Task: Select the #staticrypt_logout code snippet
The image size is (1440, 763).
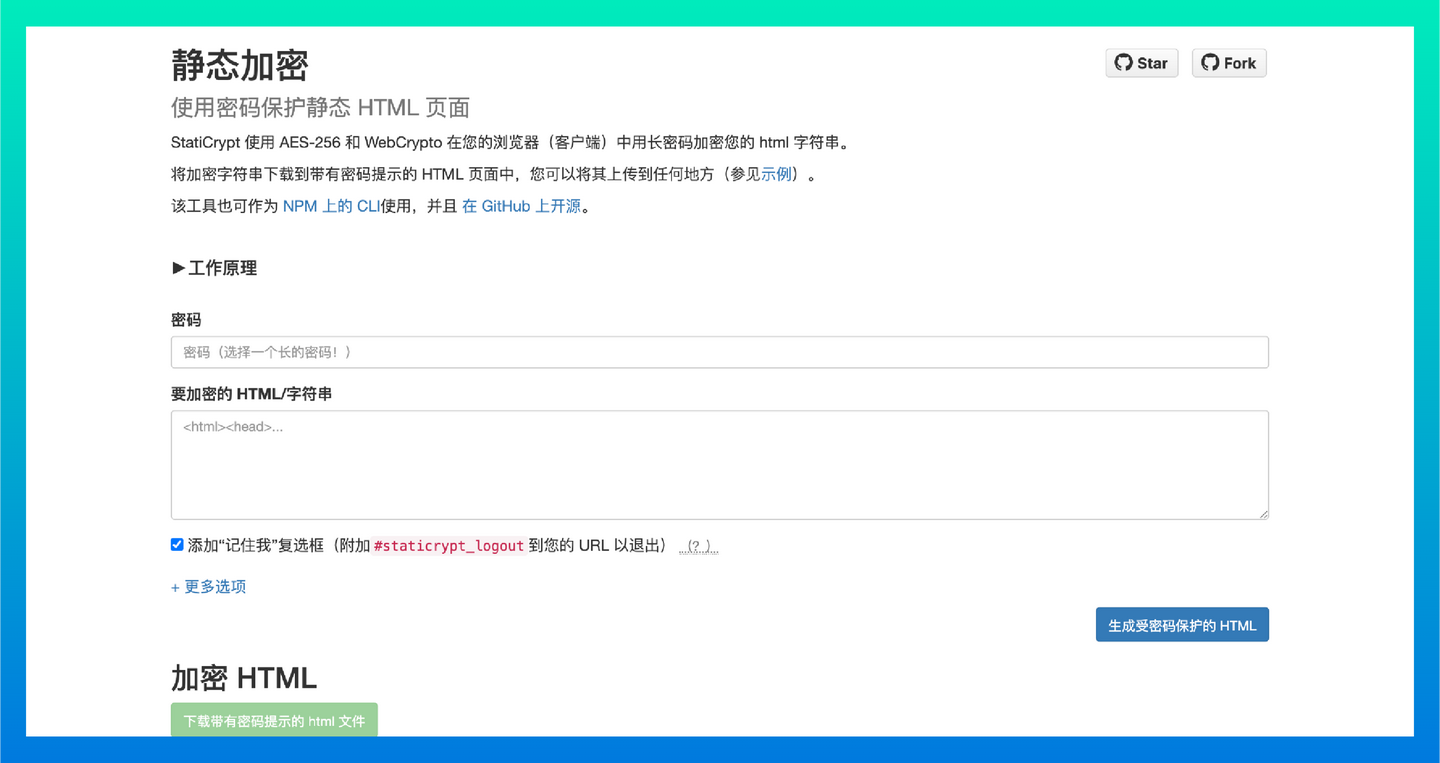Action: tap(449, 545)
